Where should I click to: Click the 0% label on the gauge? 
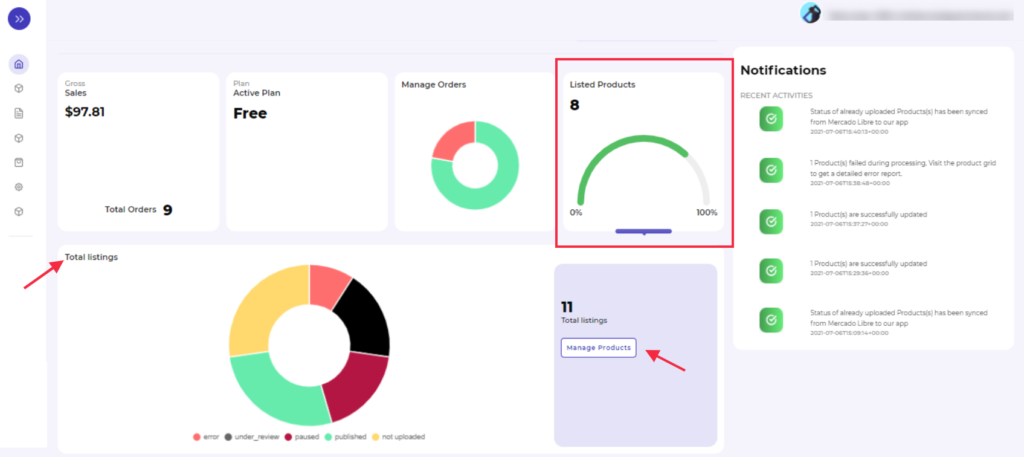click(x=576, y=213)
